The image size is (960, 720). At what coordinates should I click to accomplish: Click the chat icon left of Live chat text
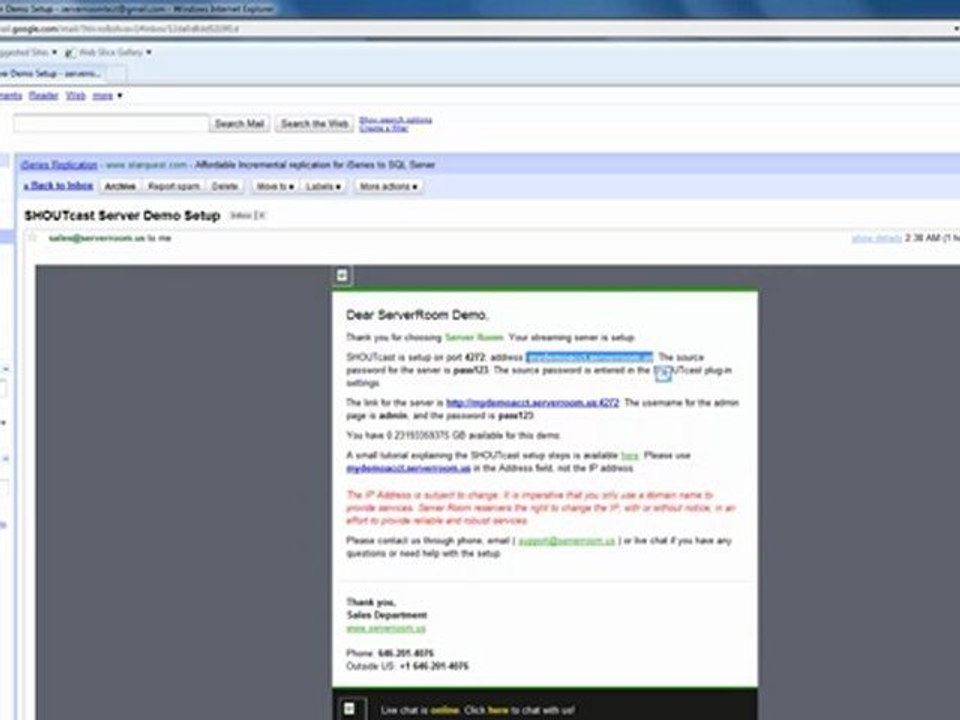tap(350, 708)
